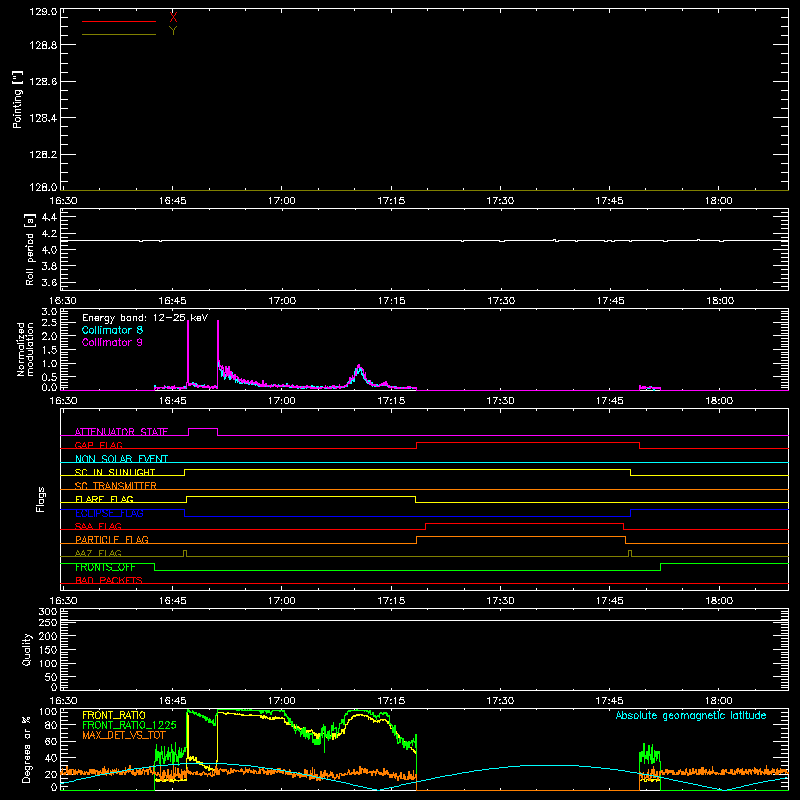Click the 2.5 modulation tick label
Screen dimensions: 800x800
coord(49,323)
